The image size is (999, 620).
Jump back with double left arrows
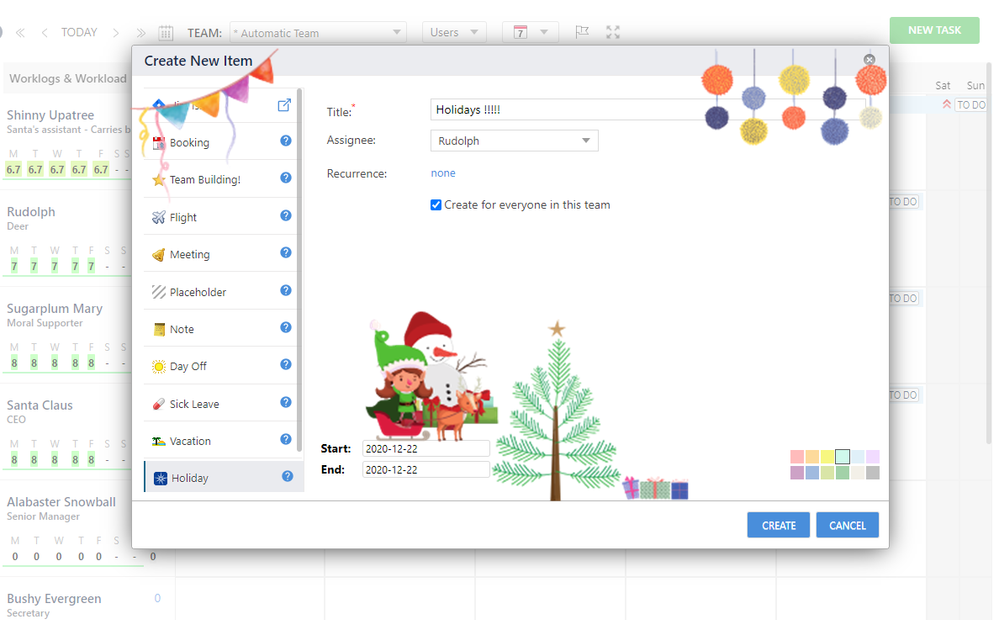[20, 32]
